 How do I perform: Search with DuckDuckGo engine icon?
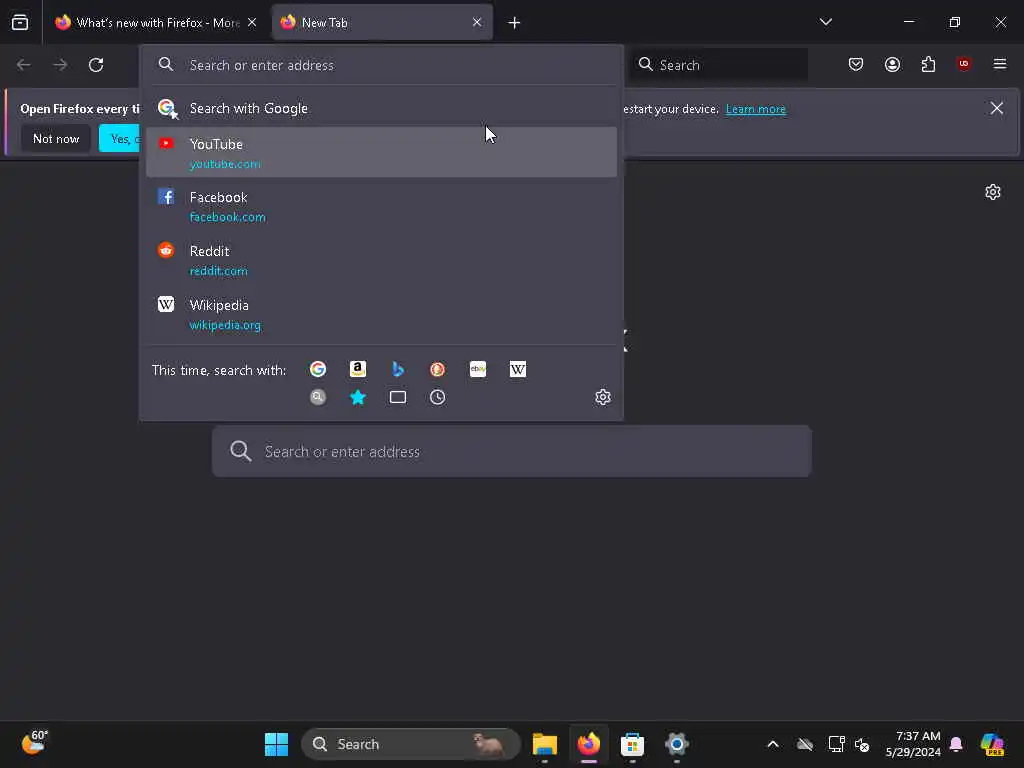438,370
